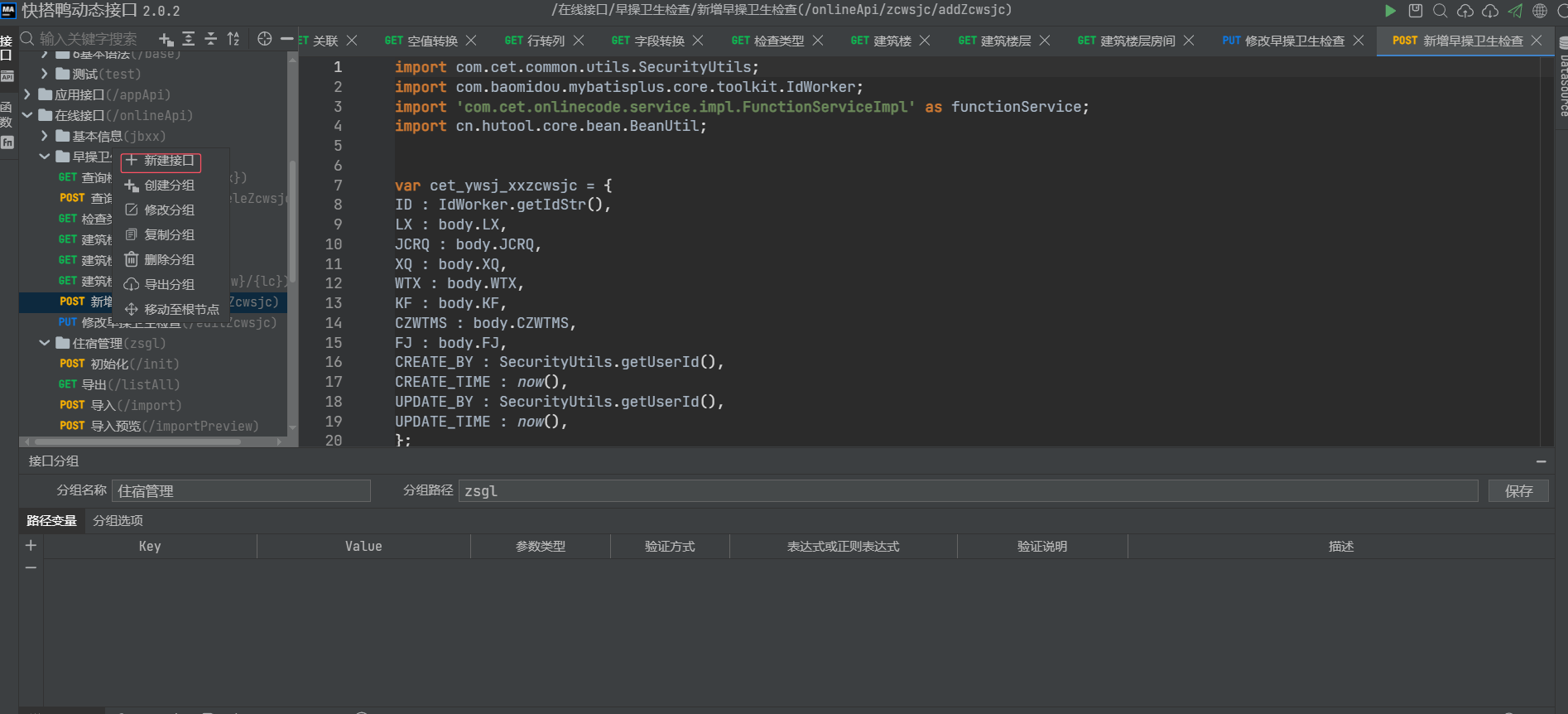Open GET 导出(/listAll) in the tree
This screenshot has height=714, width=1568.
click(119, 384)
